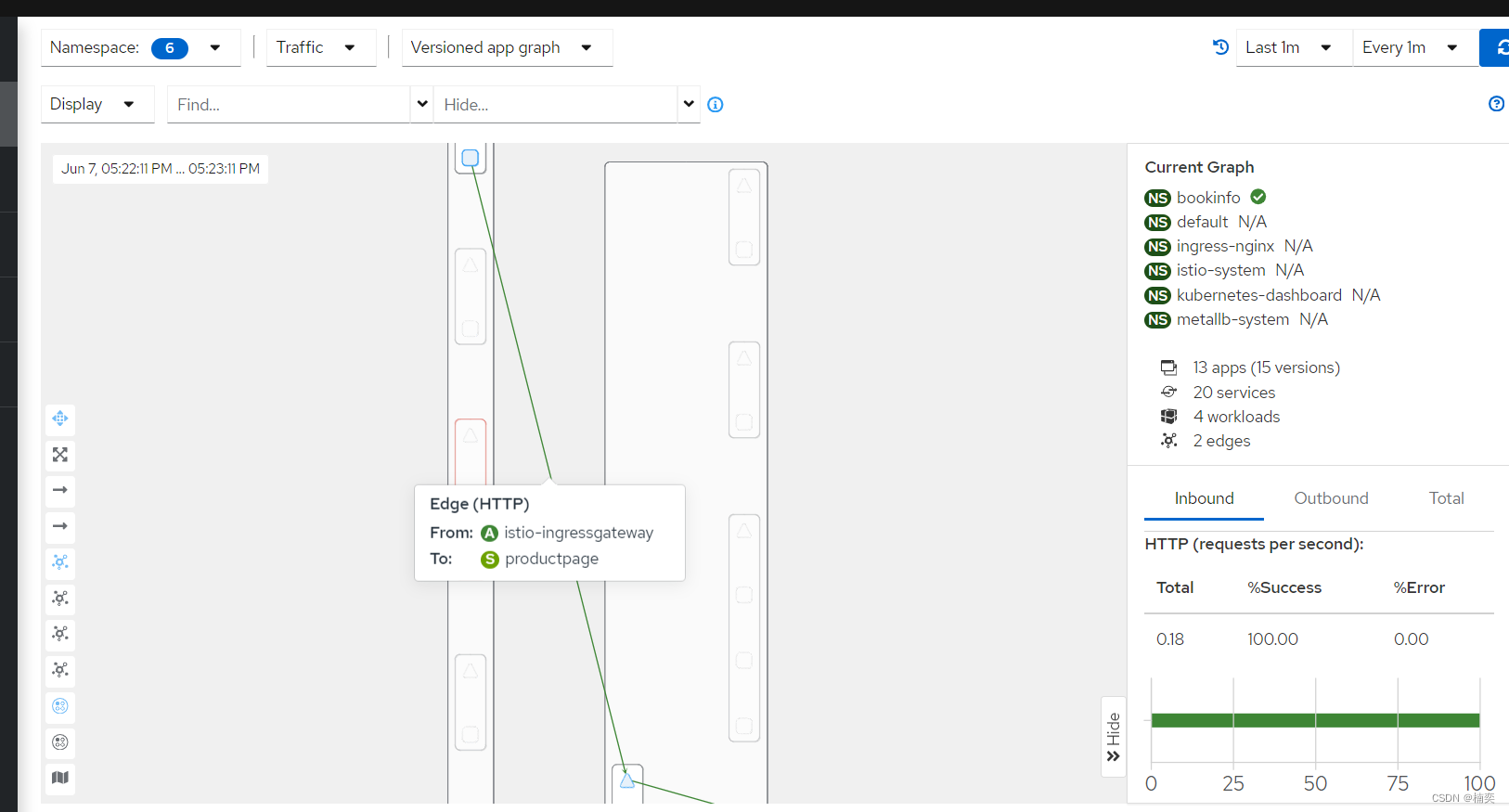Screen dimensions: 1509x812
Task: Open the Display options dropdown
Action: (x=97, y=104)
